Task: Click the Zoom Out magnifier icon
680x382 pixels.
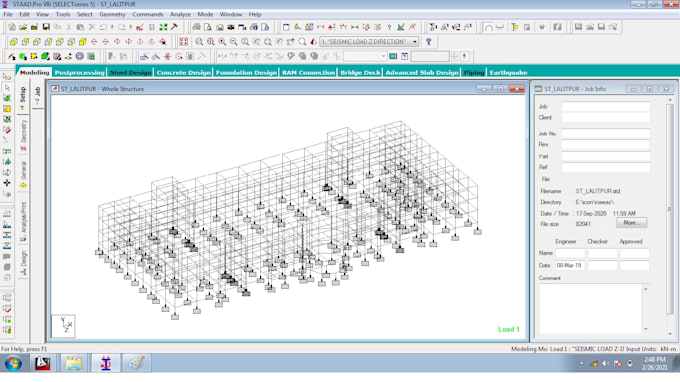Action: pyautogui.click(x=233, y=42)
